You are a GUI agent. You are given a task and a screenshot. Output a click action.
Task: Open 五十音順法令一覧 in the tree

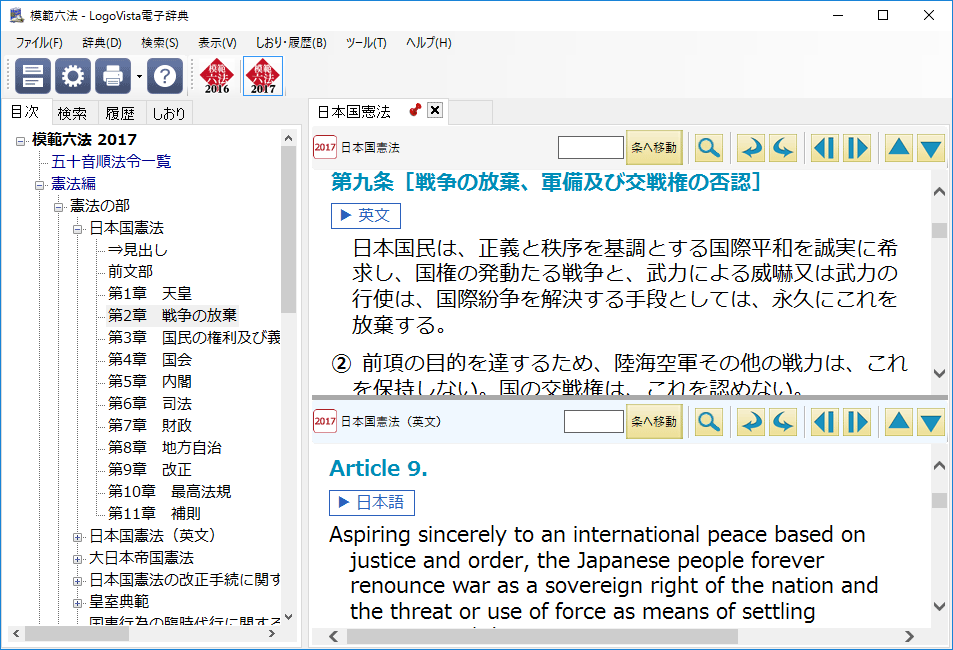(111, 162)
